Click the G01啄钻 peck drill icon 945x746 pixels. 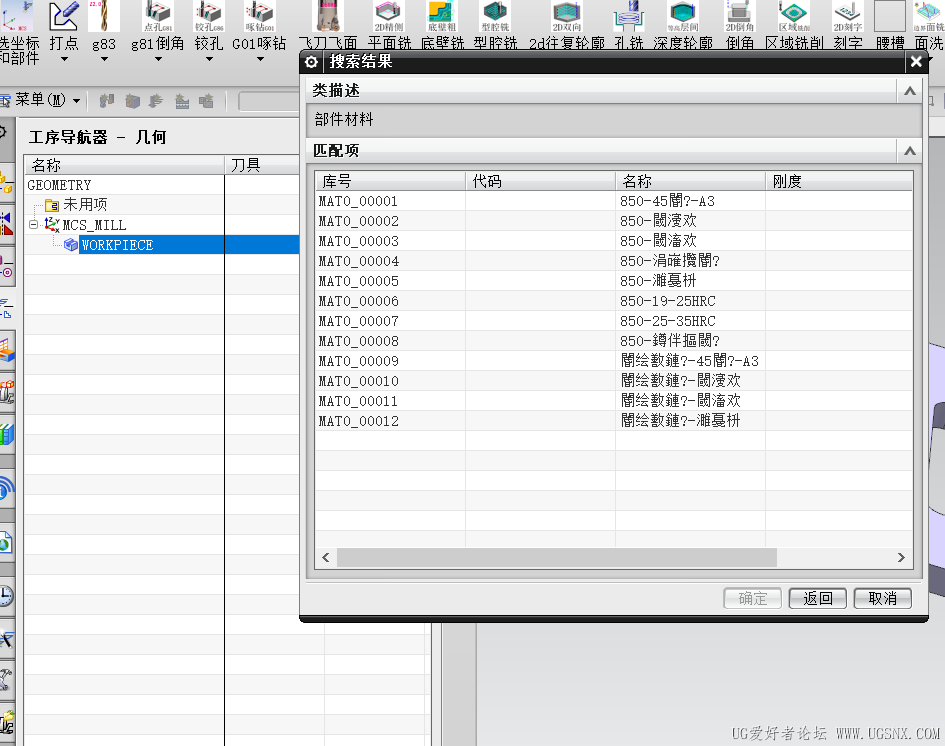[260, 16]
